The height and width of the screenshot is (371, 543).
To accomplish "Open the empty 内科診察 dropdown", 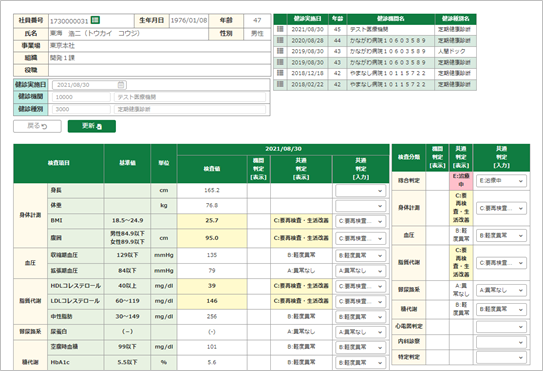I will coord(501,342).
